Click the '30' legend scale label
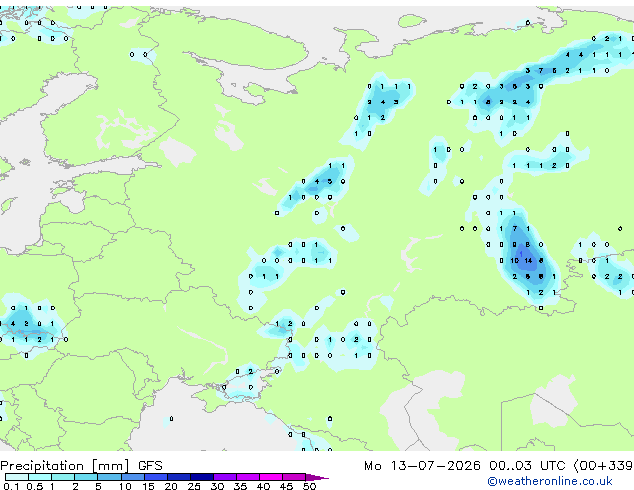 coord(217,486)
